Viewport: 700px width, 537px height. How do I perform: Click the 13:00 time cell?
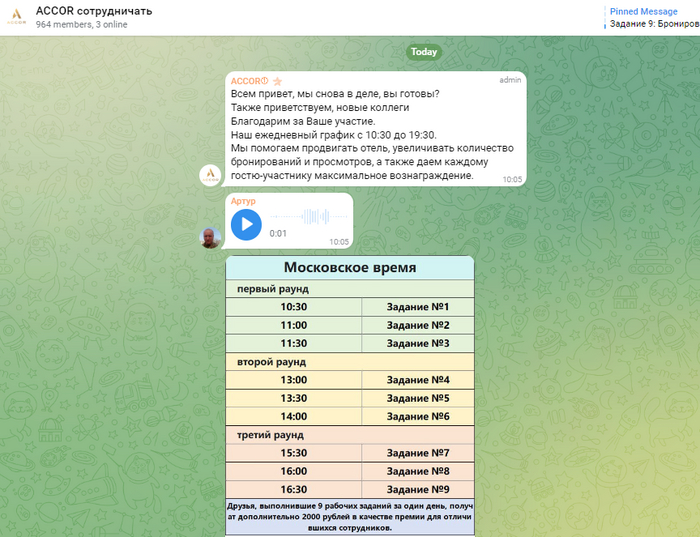[294, 380]
